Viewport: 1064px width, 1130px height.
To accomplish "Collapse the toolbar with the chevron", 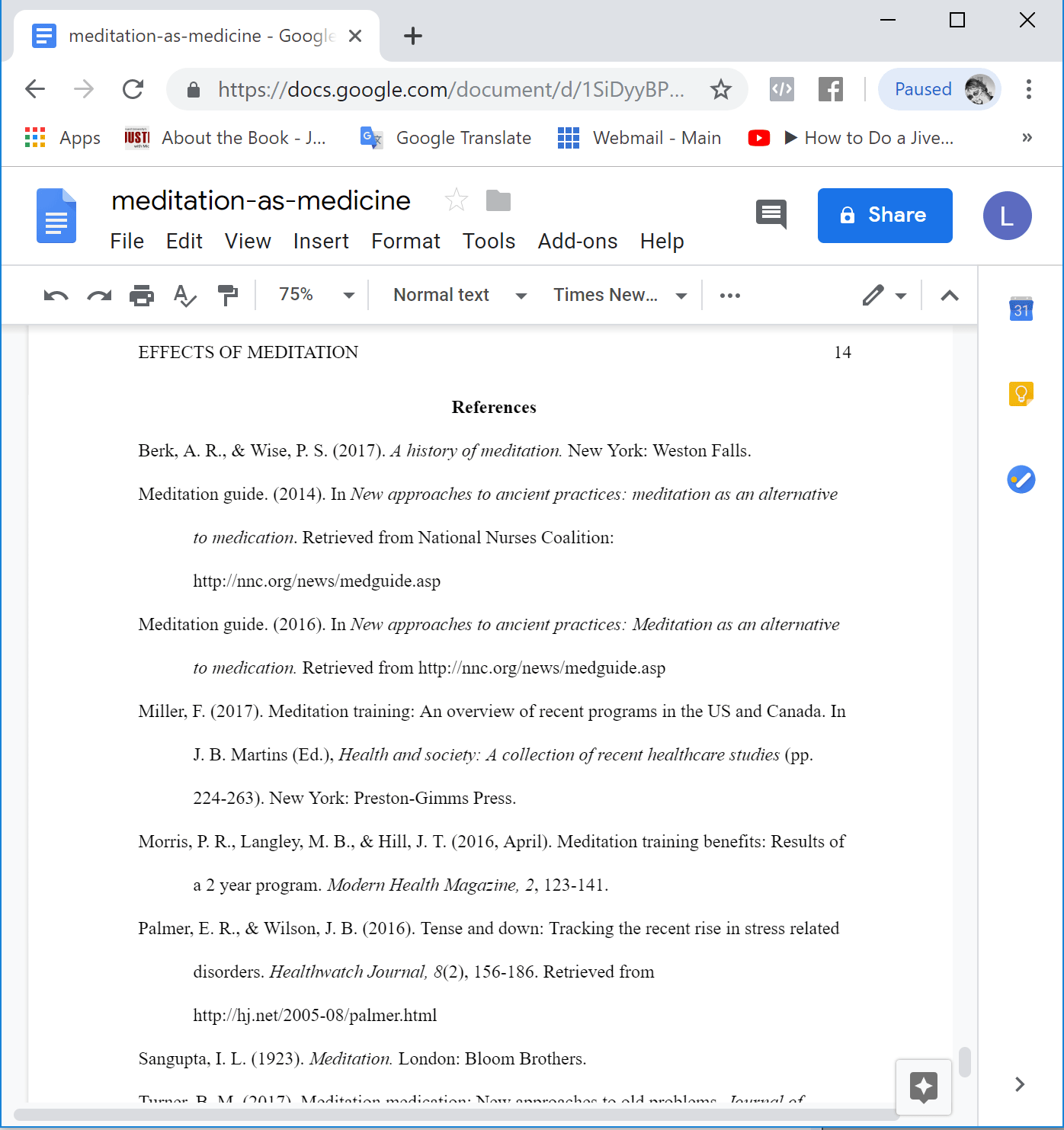I will tap(948, 295).
